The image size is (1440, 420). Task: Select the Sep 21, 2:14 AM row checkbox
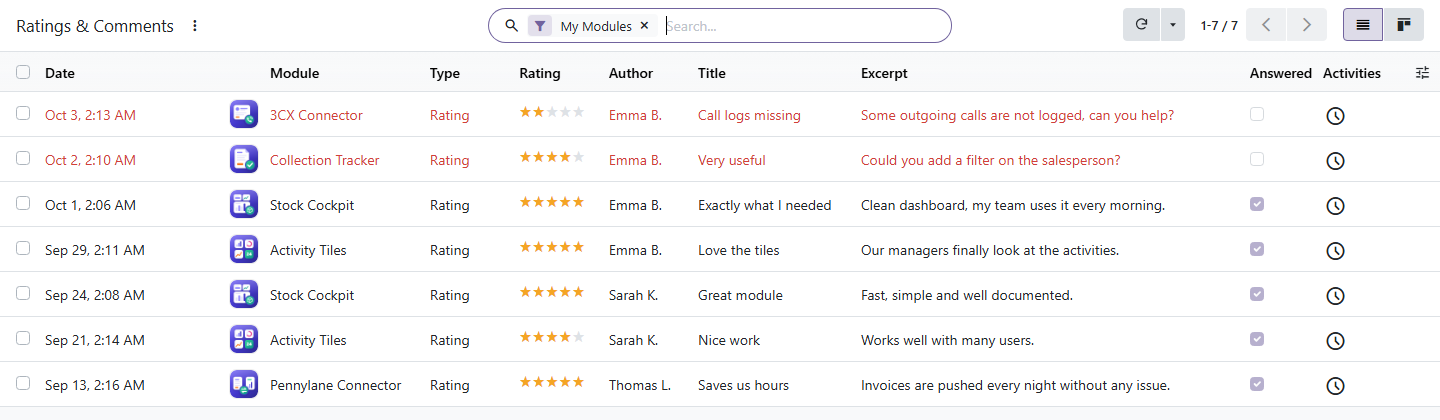coord(23,339)
